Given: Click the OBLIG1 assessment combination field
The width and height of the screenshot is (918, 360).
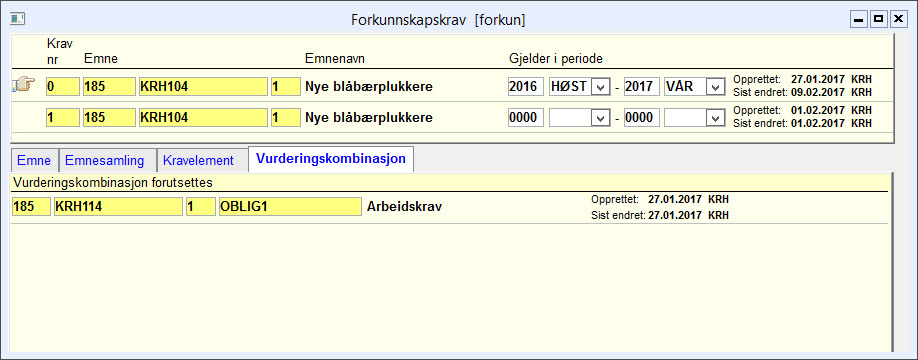Looking at the screenshot, I should pyautogui.click(x=290, y=207).
